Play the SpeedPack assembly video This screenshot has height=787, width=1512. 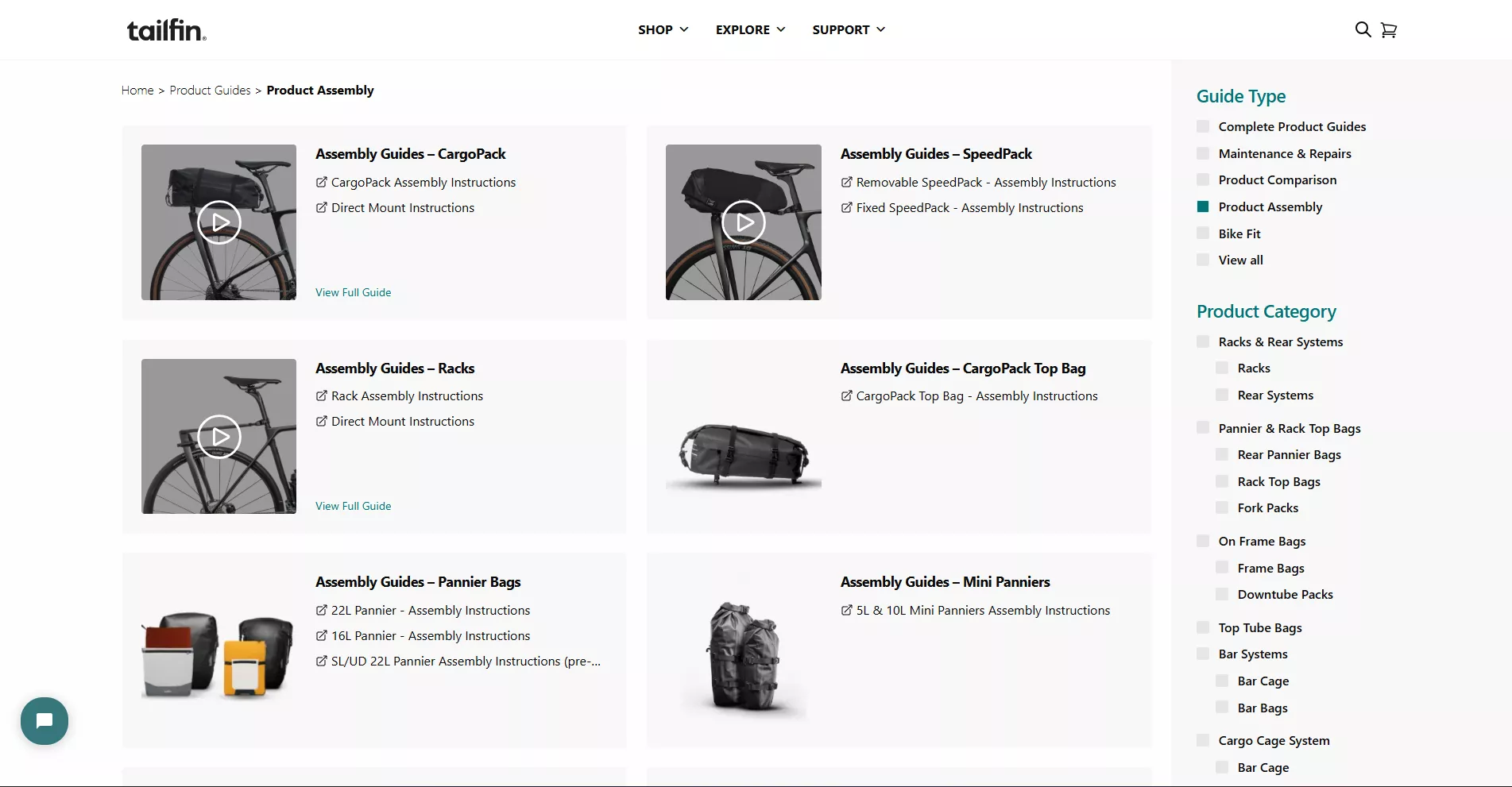[x=744, y=222]
